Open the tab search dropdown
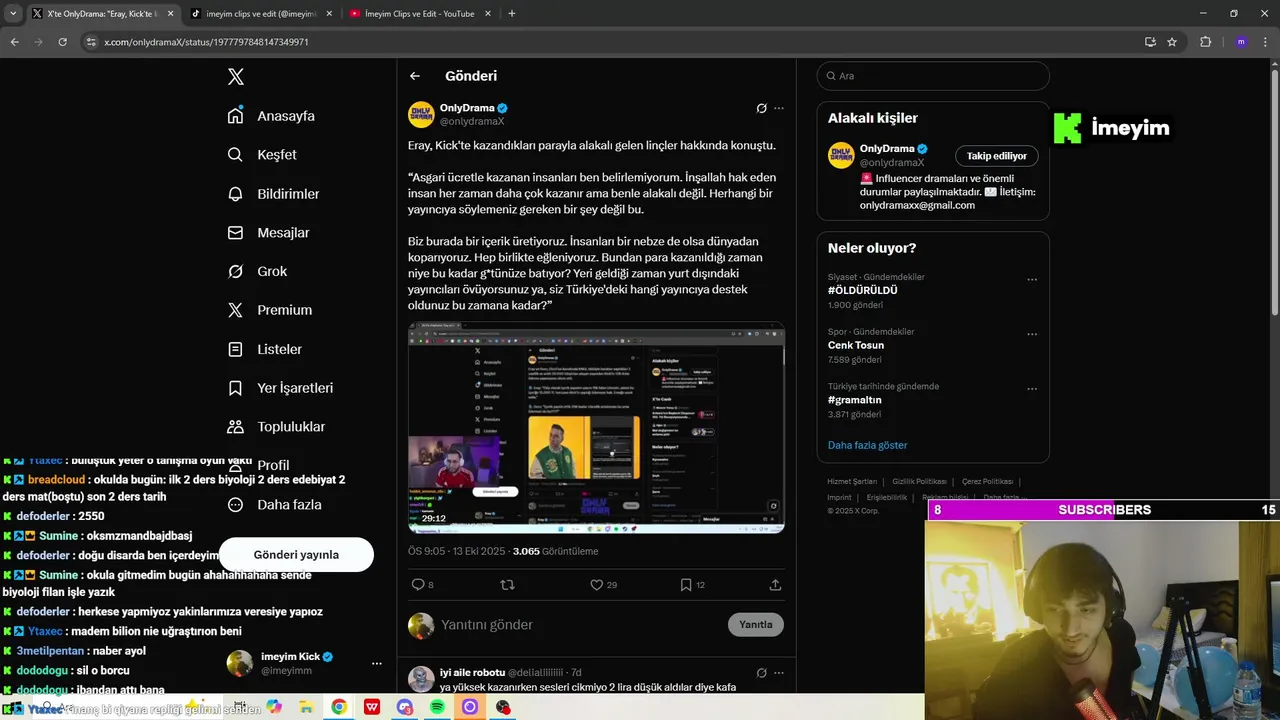 click(13, 14)
